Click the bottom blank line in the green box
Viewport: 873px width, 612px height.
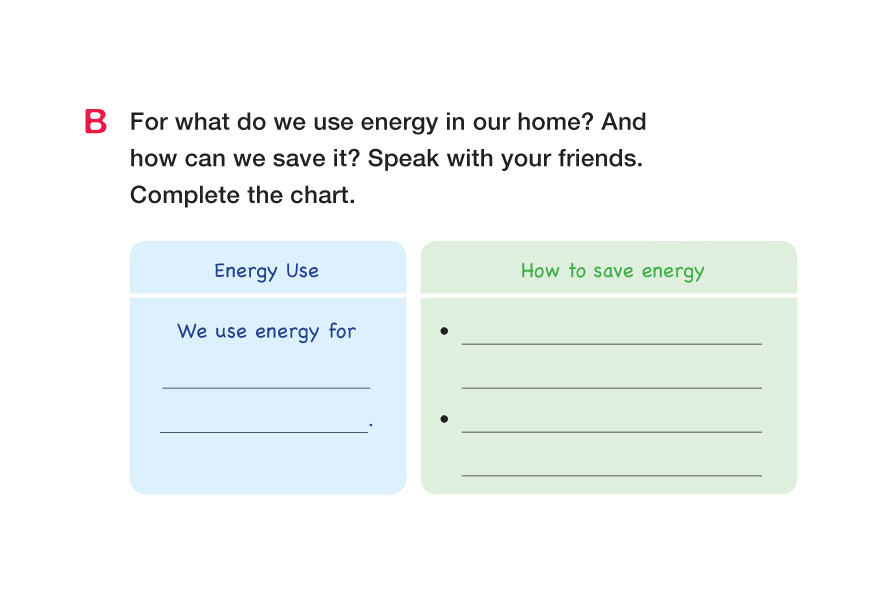pos(611,473)
